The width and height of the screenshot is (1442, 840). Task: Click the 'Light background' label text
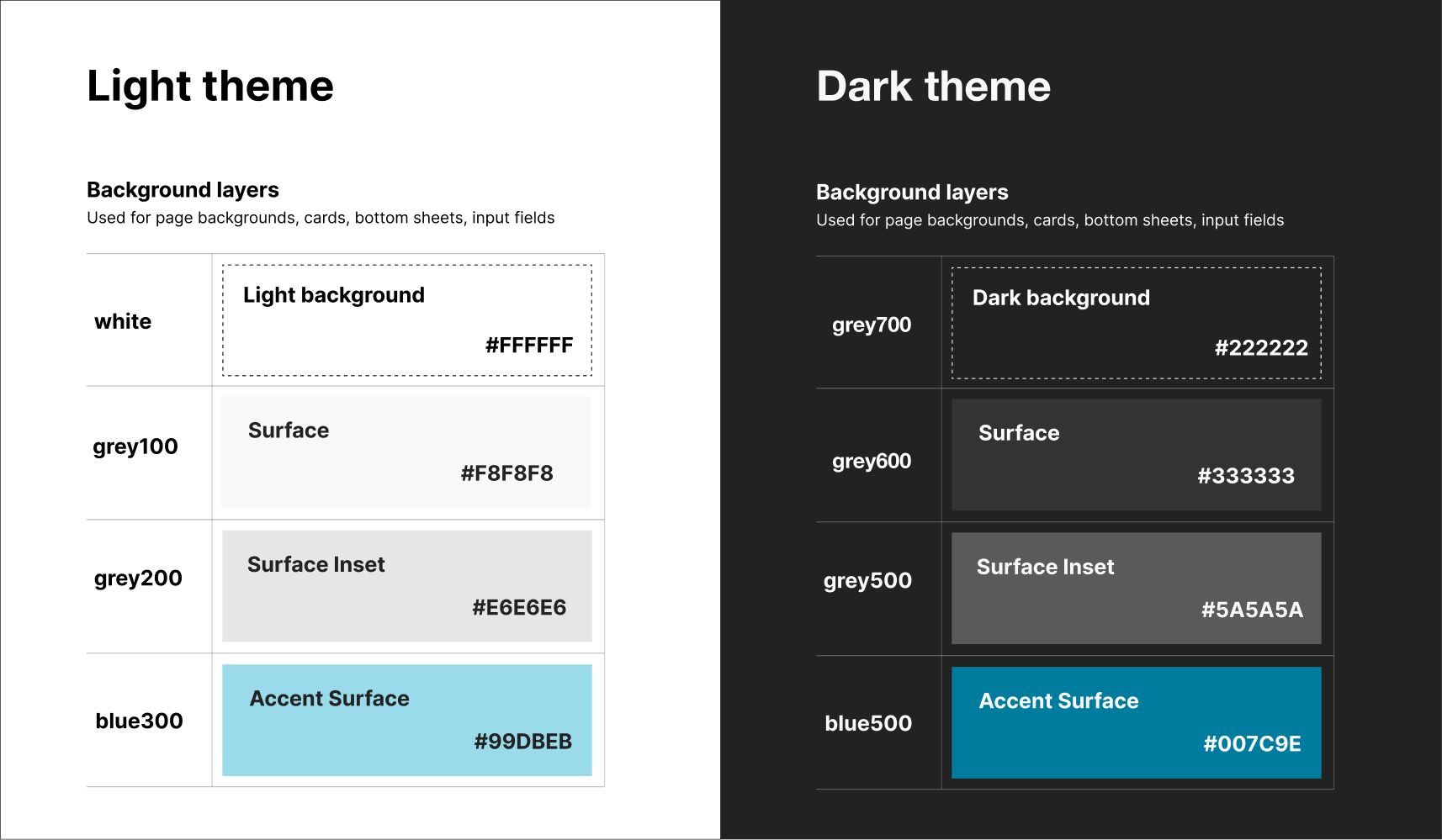tap(334, 295)
